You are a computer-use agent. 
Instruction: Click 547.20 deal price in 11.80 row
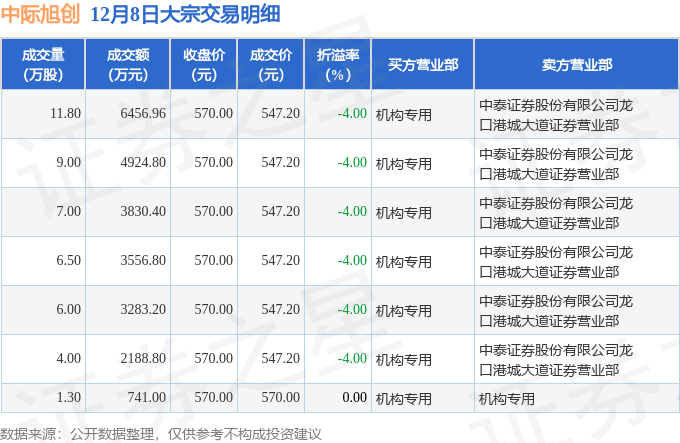tap(281, 114)
